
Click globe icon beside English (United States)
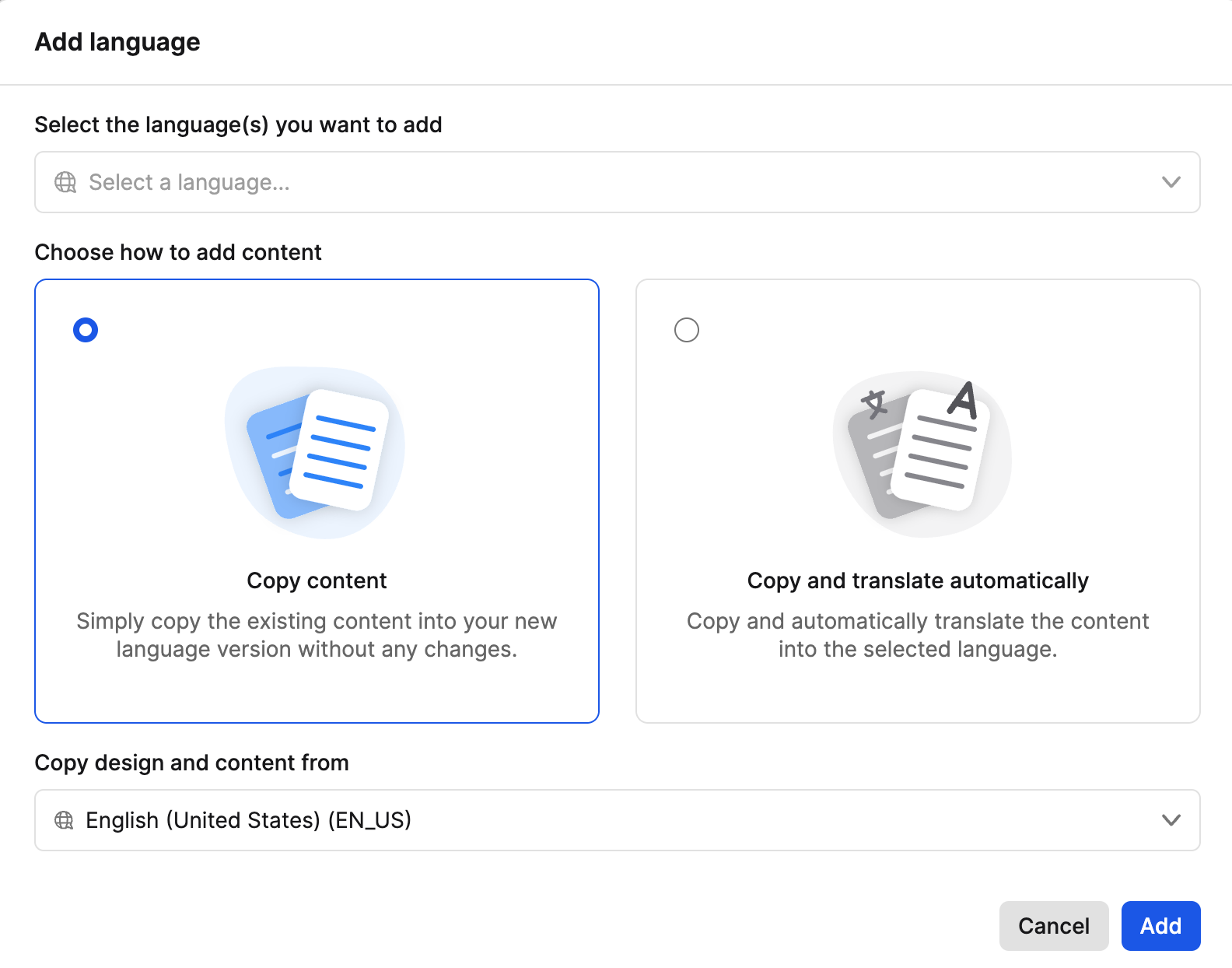click(x=64, y=820)
